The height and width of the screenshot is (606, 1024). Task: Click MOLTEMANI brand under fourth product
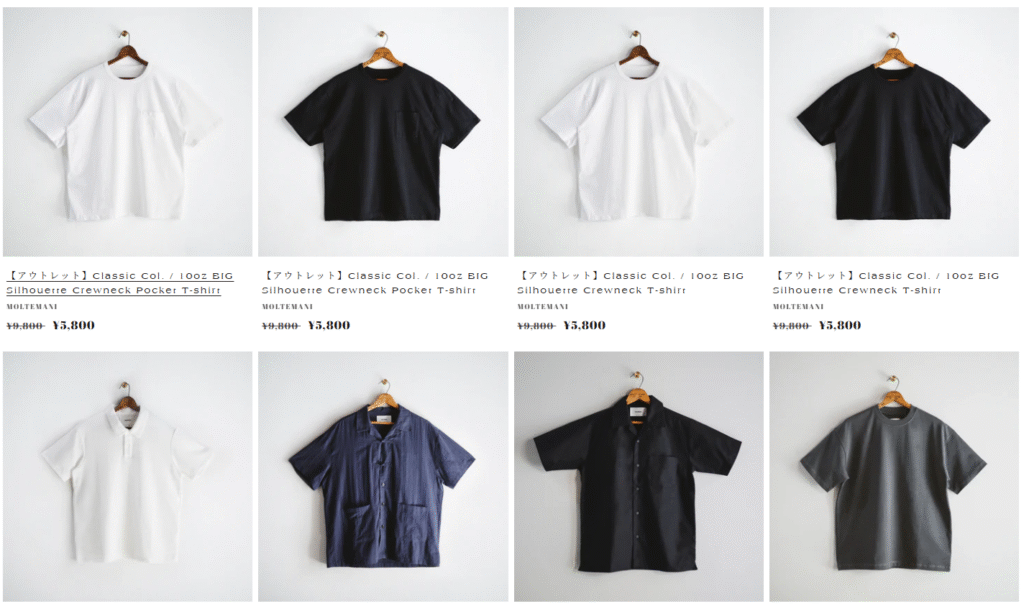click(x=798, y=306)
